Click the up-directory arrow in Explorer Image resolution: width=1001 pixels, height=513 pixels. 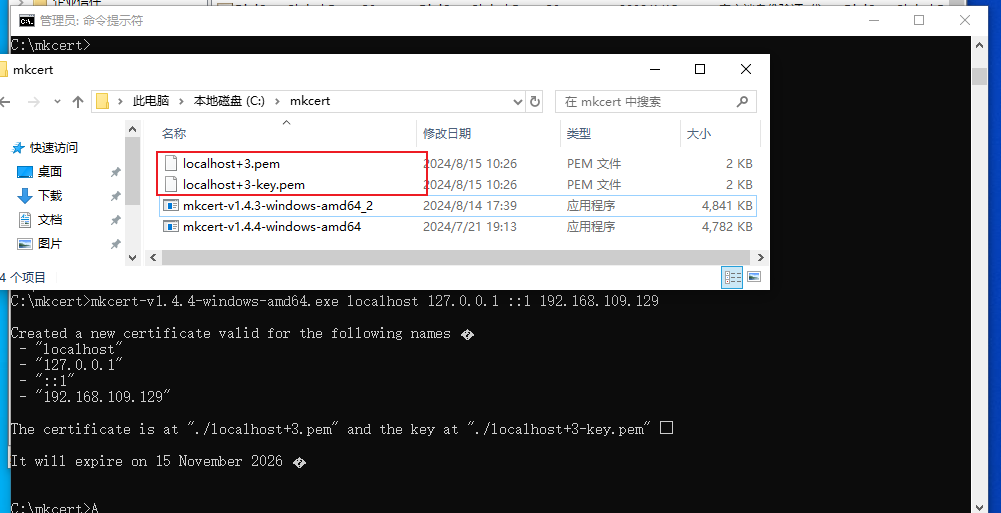pyautogui.click(x=78, y=101)
